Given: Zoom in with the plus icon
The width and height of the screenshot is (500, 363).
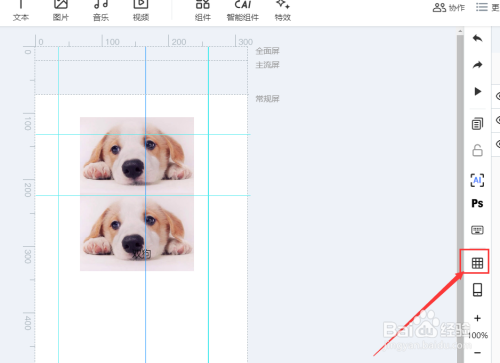Looking at the screenshot, I should 477,318.
